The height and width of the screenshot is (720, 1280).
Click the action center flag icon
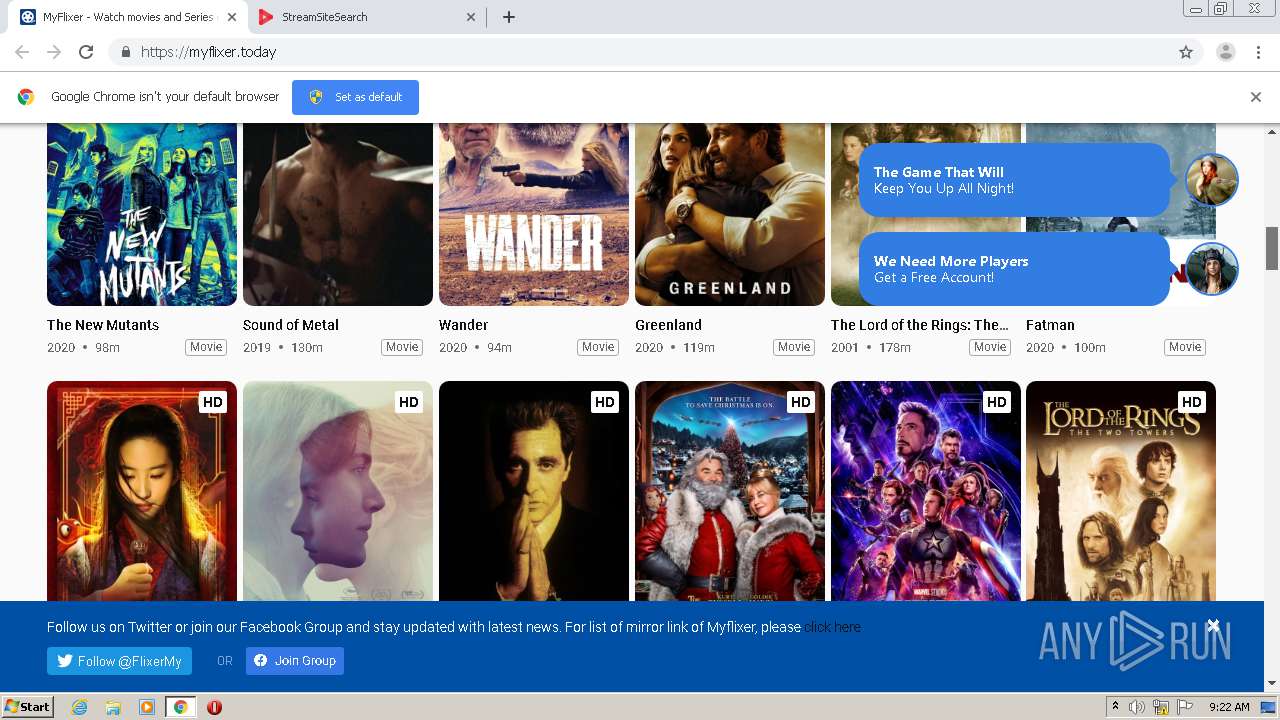pyautogui.click(x=1185, y=707)
